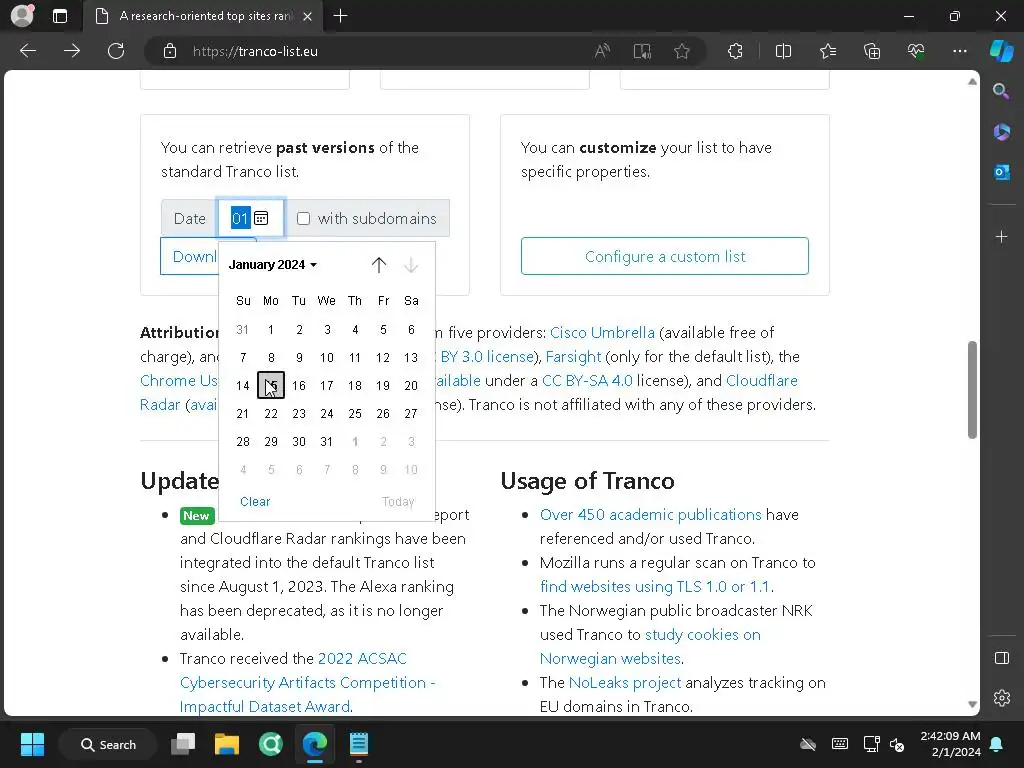1024x768 pixels.
Task: Reload the page with the refresh icon
Action: click(x=116, y=51)
